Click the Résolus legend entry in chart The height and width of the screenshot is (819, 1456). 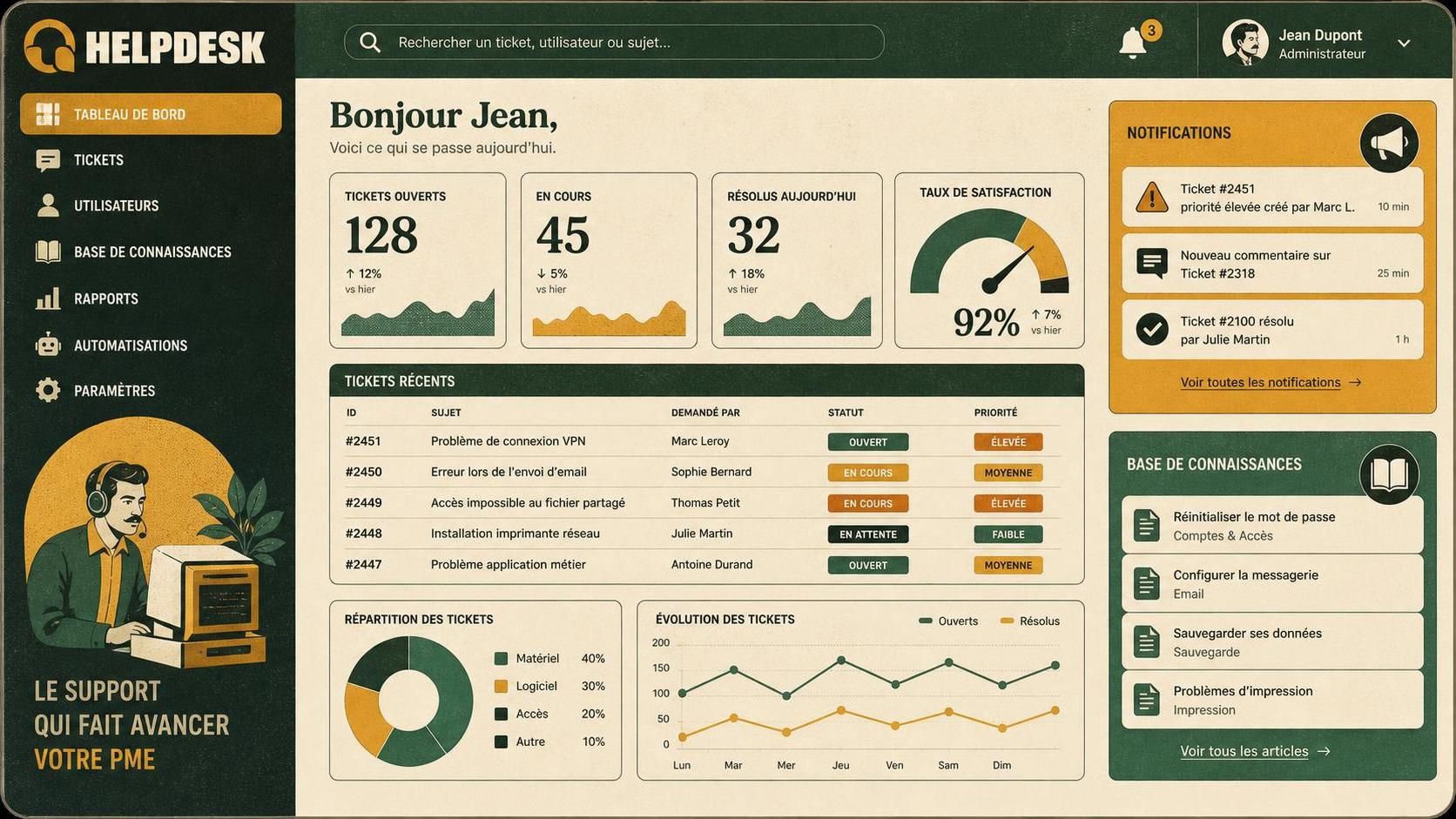1030,621
